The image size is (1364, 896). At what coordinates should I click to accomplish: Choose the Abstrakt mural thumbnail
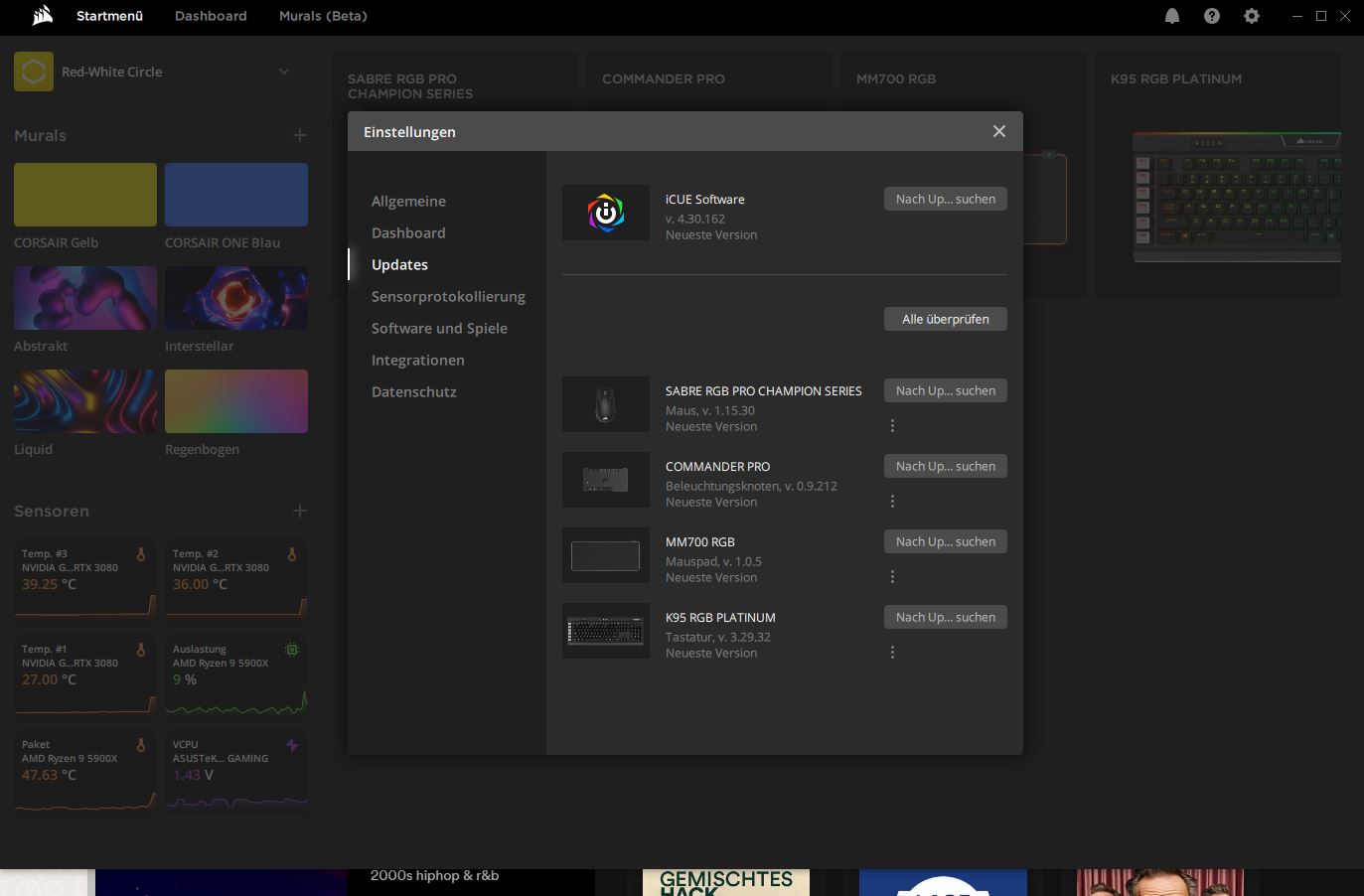pyautogui.click(x=85, y=298)
